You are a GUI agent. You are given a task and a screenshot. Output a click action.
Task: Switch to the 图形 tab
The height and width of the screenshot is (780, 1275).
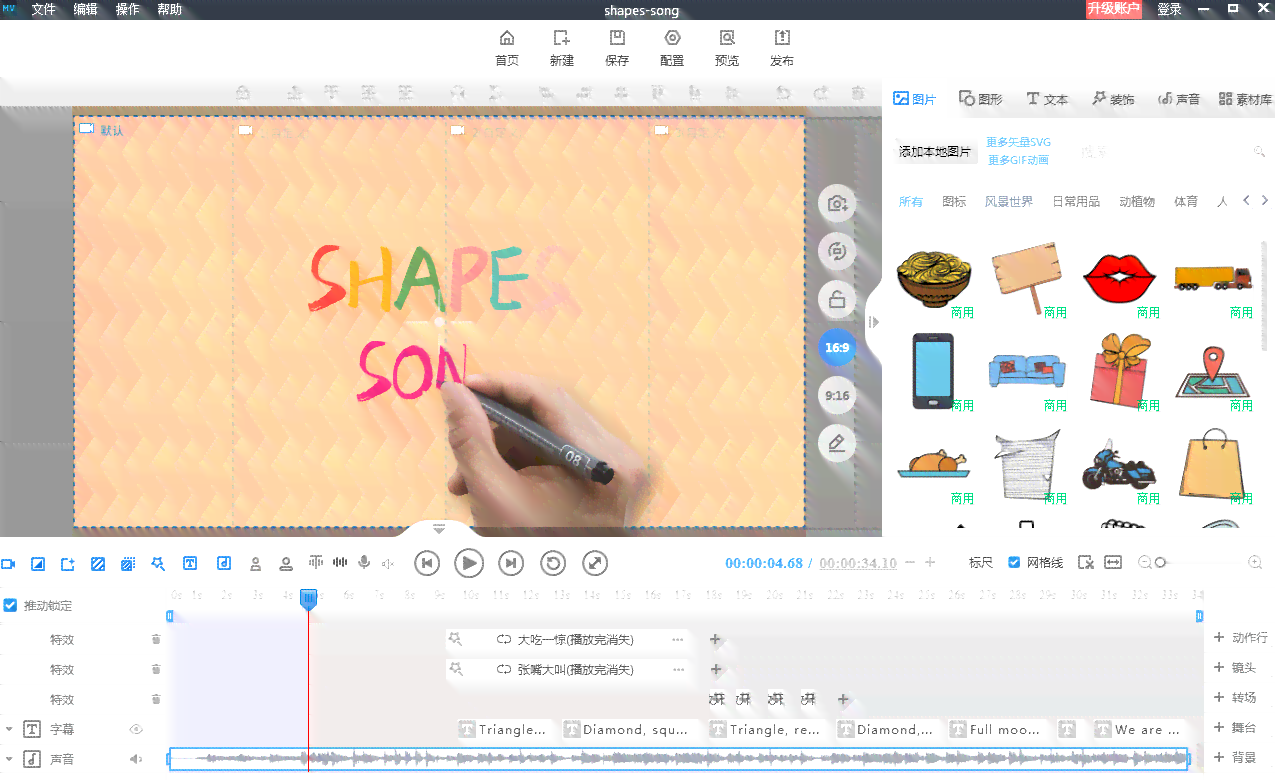point(981,99)
